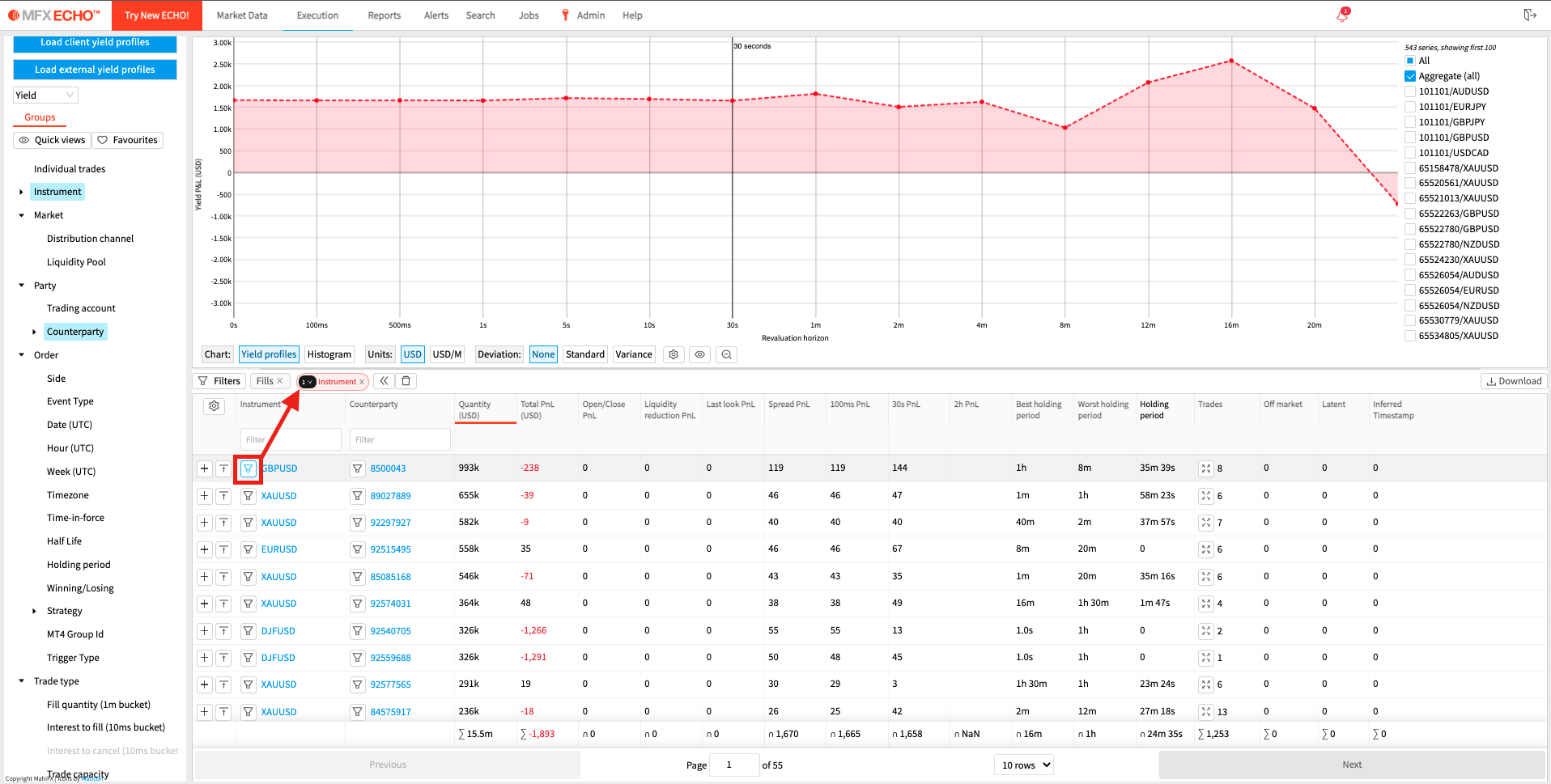Enable the 101101/USDCAD series checkbox
The width and height of the screenshot is (1551, 784).
tap(1410, 153)
